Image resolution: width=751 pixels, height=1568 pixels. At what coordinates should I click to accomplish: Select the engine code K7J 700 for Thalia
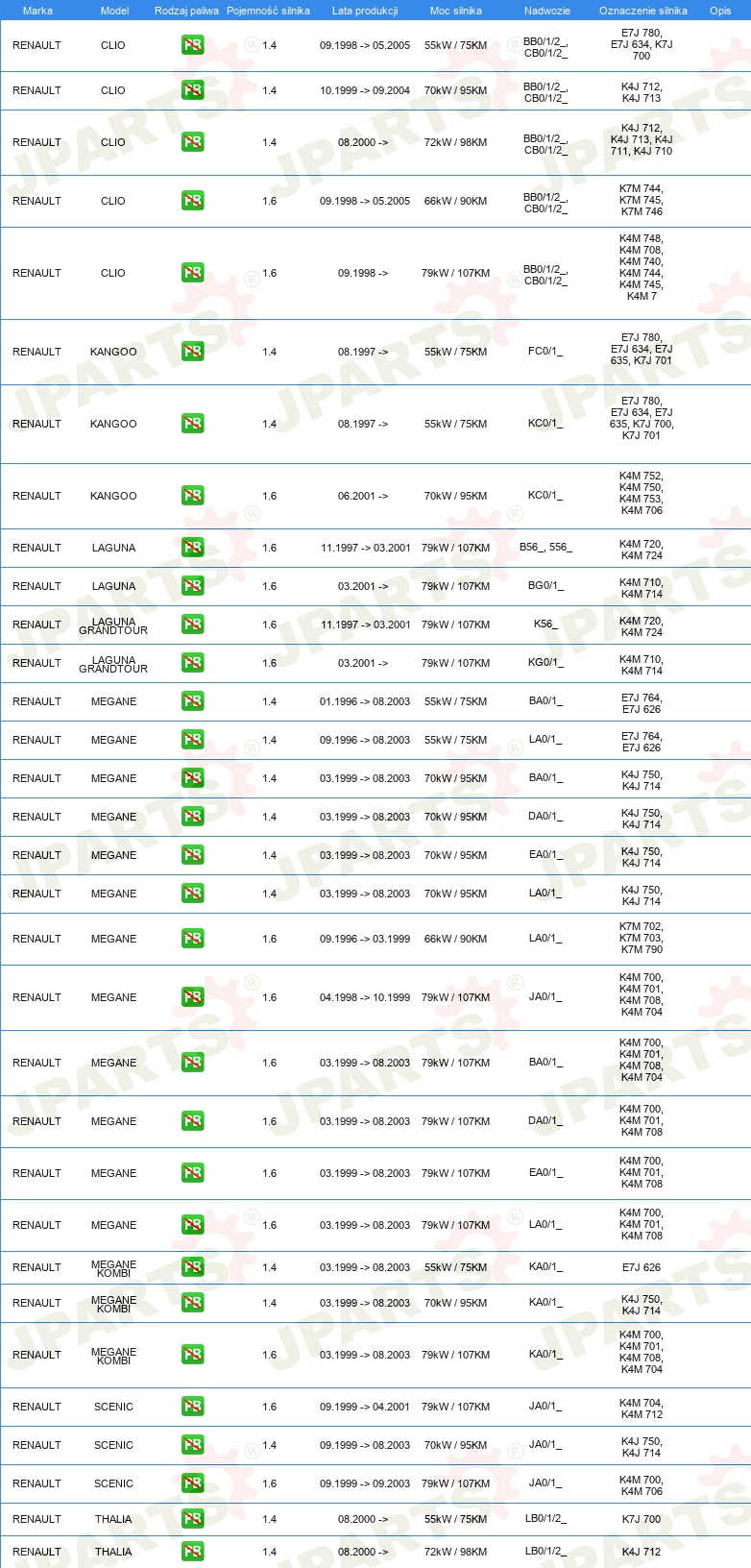[x=642, y=1519]
